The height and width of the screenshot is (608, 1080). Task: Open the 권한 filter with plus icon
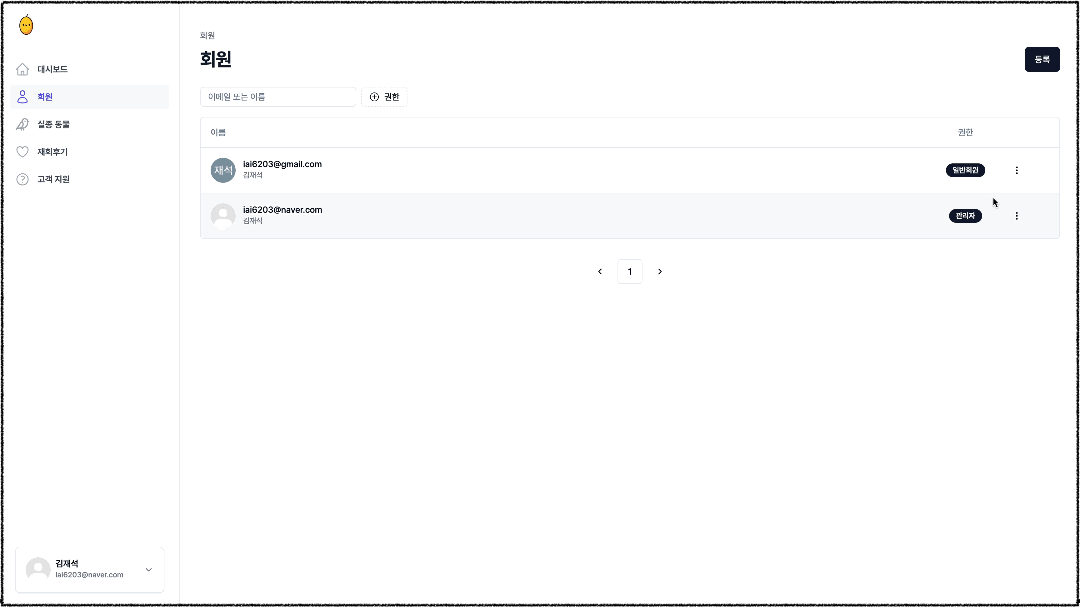point(384,97)
